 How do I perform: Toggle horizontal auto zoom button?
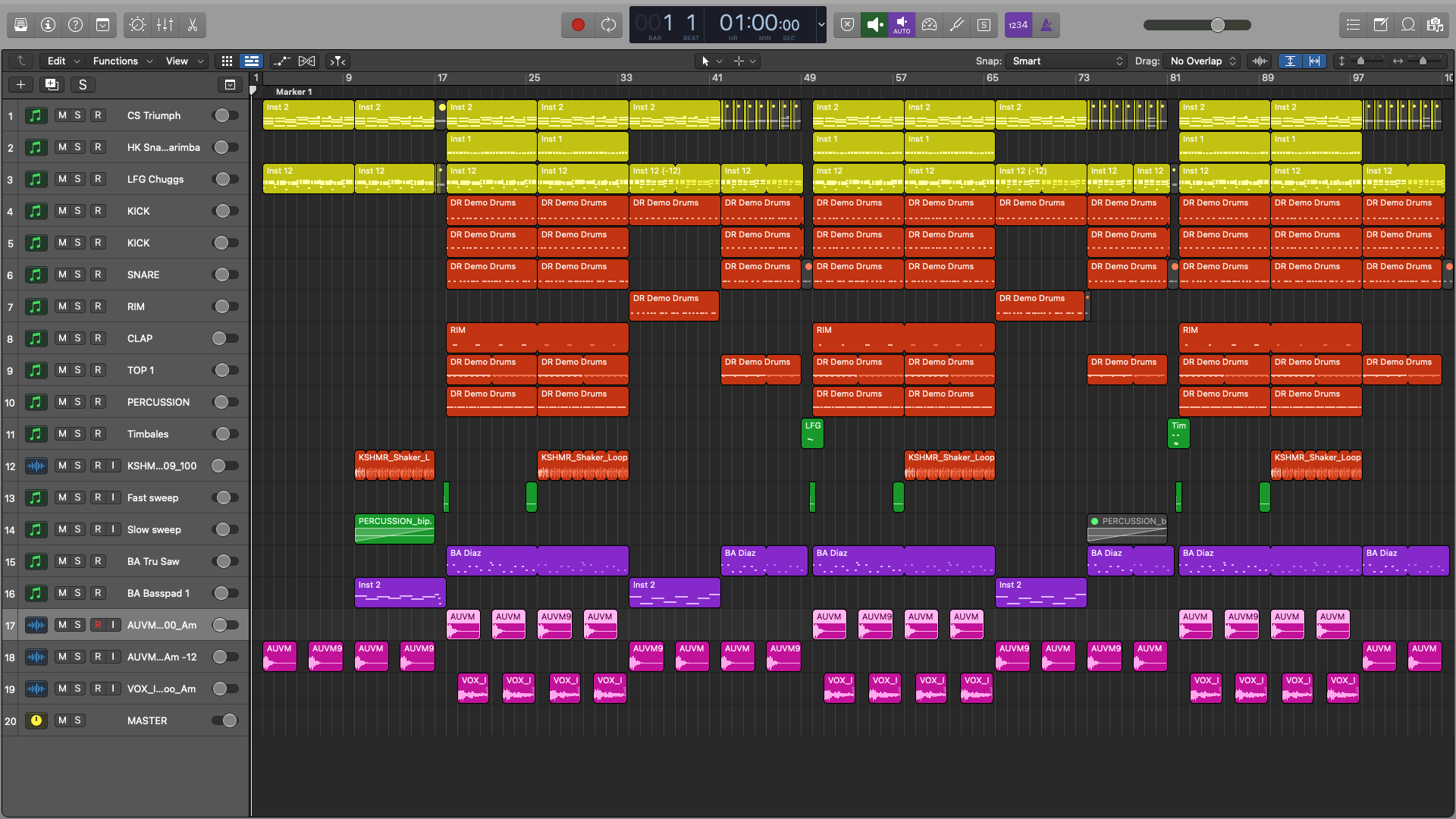[x=1314, y=61]
